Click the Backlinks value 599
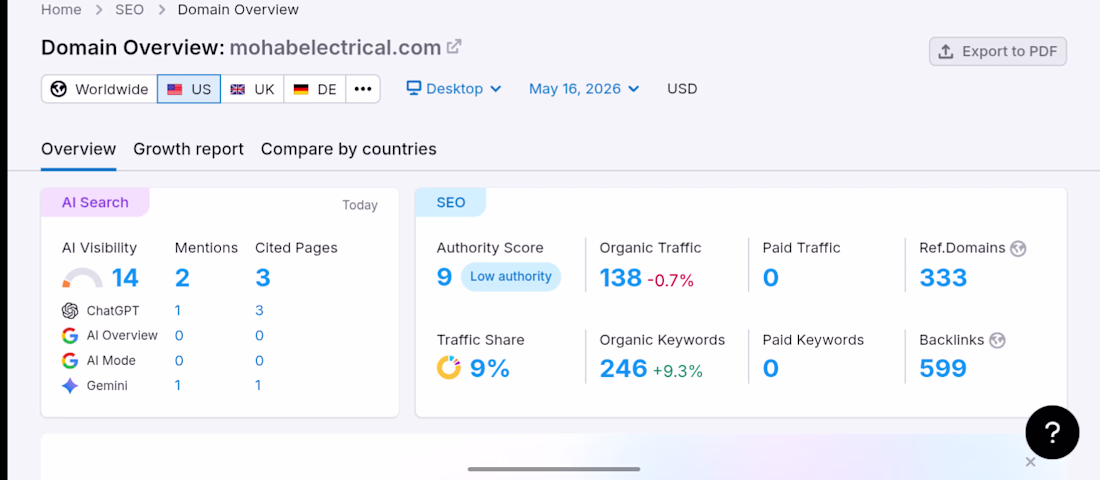1100x480 pixels. click(x=944, y=368)
